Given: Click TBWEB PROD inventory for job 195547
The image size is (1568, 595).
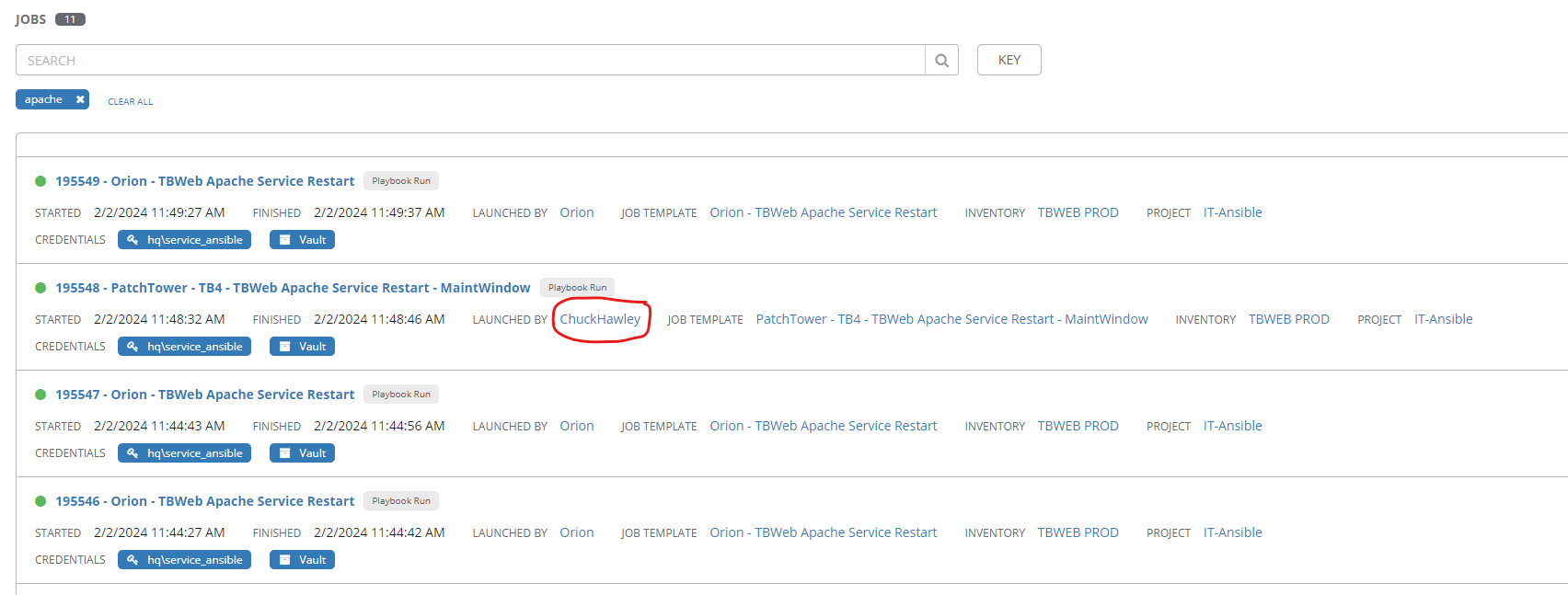Looking at the screenshot, I should click(1078, 426).
